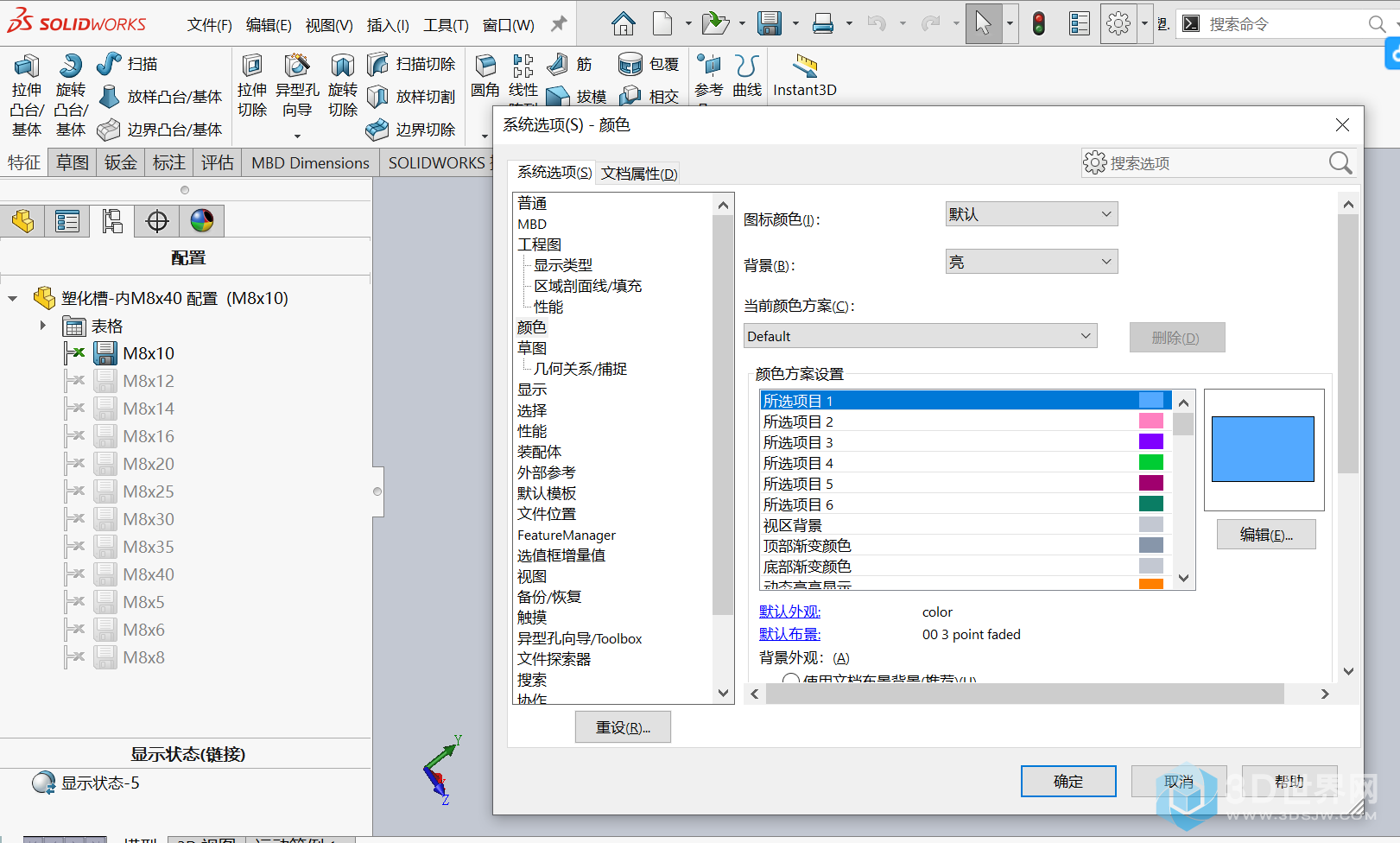Select the Extruded Boss/Base tool

click(27, 95)
